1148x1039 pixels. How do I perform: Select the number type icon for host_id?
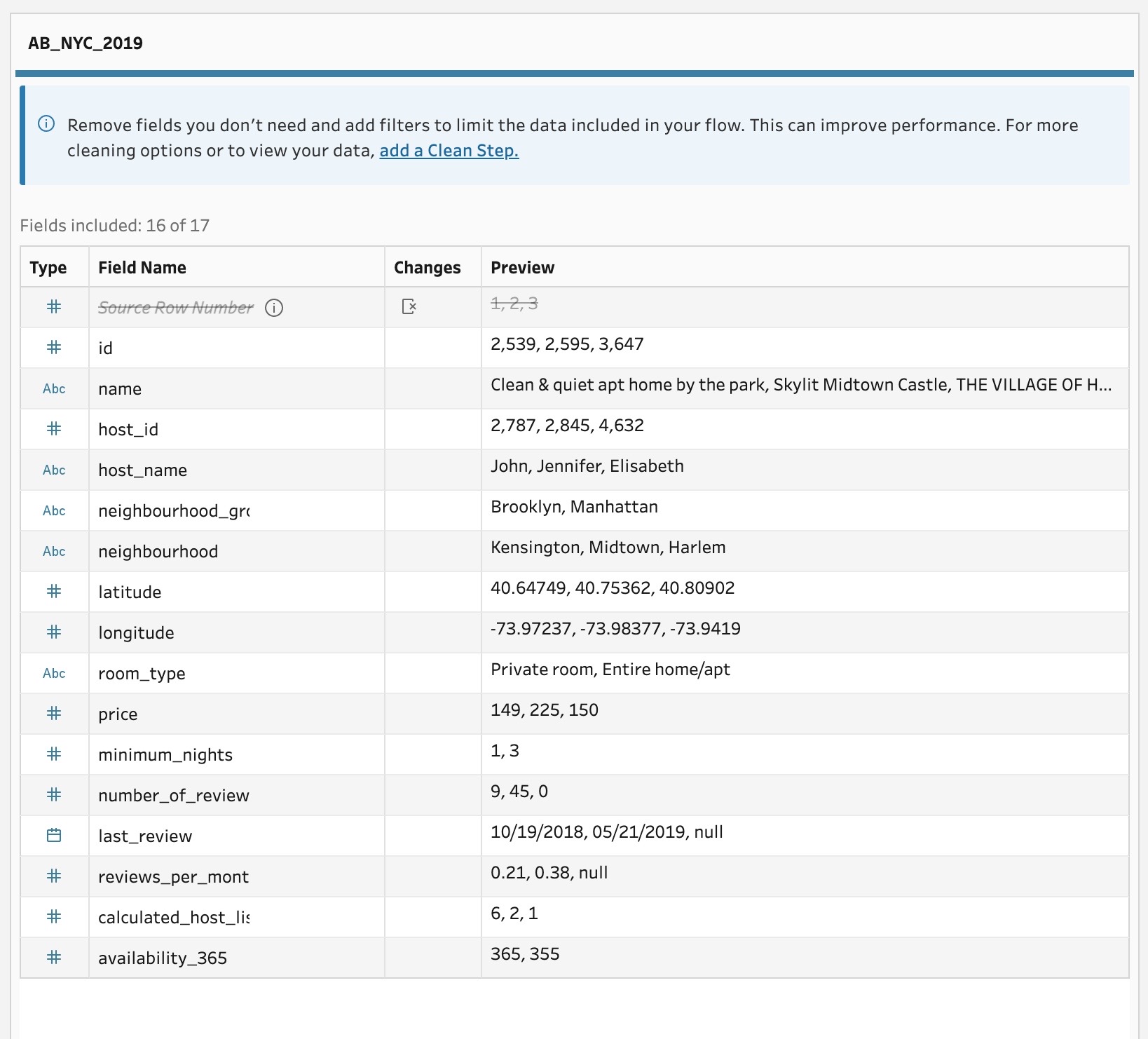[54, 429]
